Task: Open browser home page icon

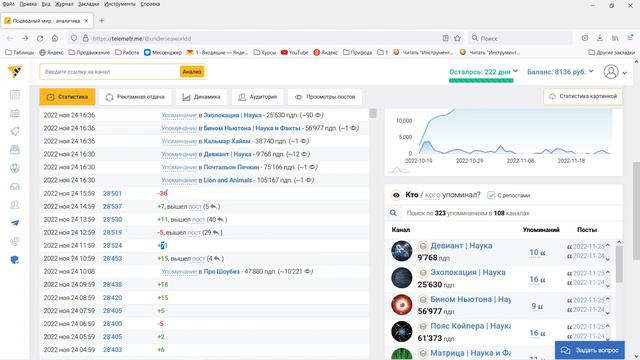Action: (x=55, y=38)
